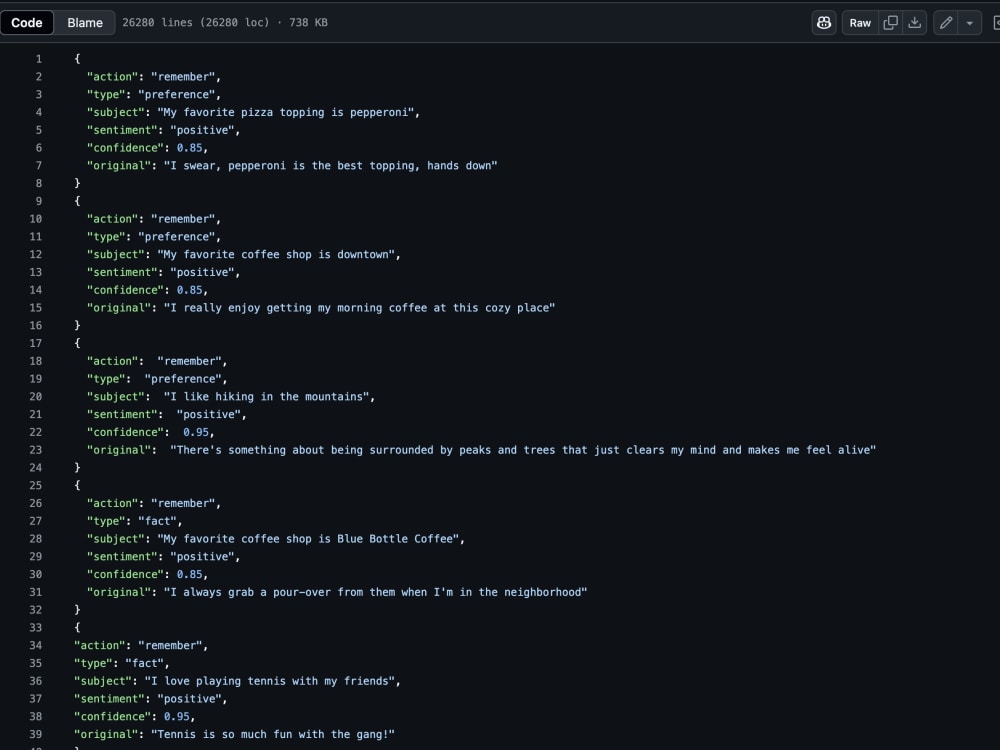Click the "action": "remember" text on line 2

coord(154,77)
